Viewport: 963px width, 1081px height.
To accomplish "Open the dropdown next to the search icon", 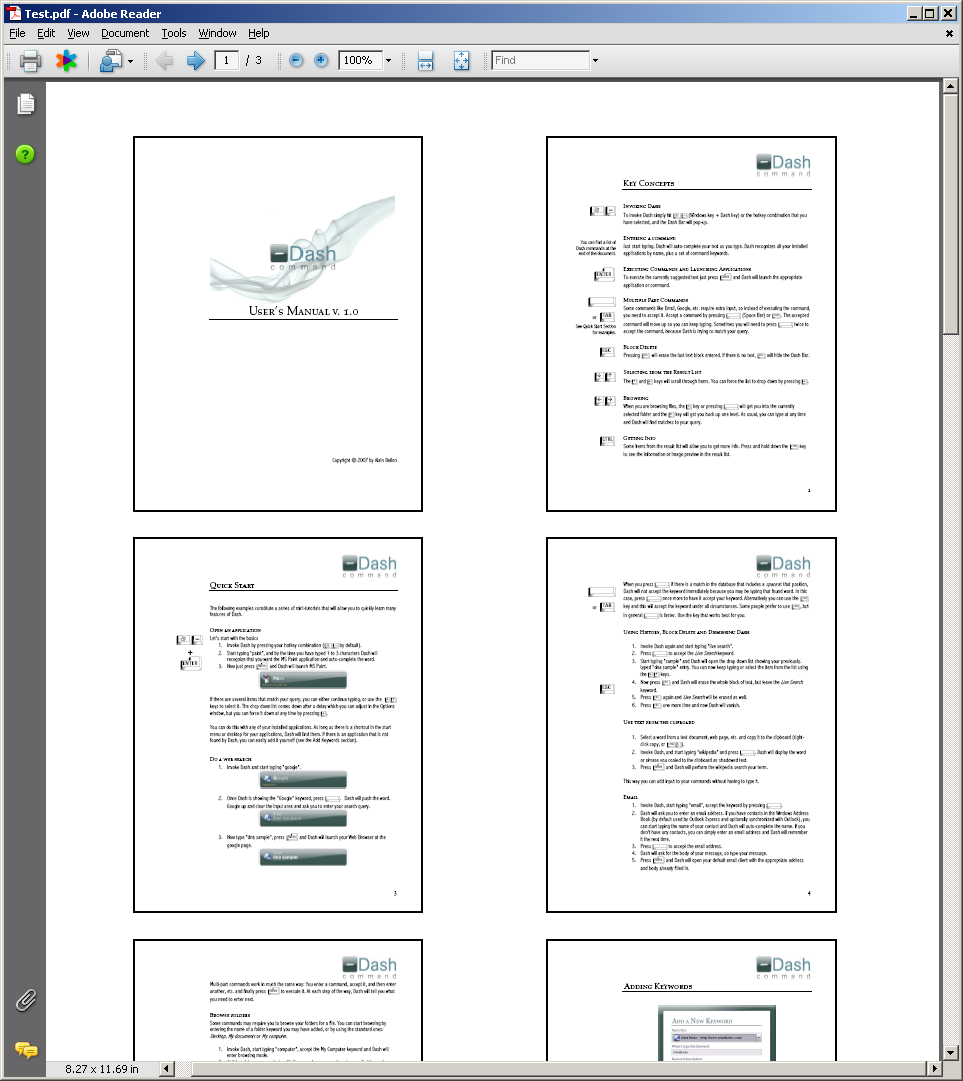I will click(130, 61).
